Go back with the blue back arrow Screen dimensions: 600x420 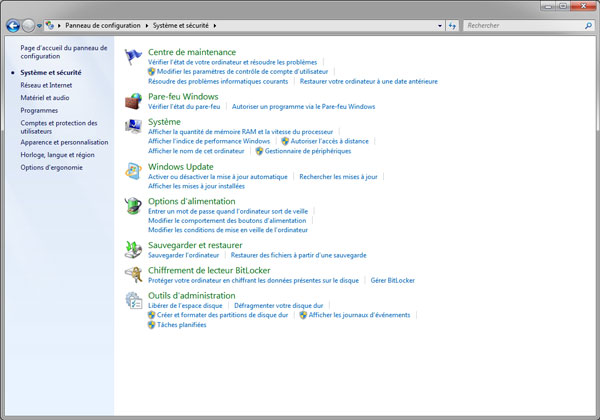(13, 26)
